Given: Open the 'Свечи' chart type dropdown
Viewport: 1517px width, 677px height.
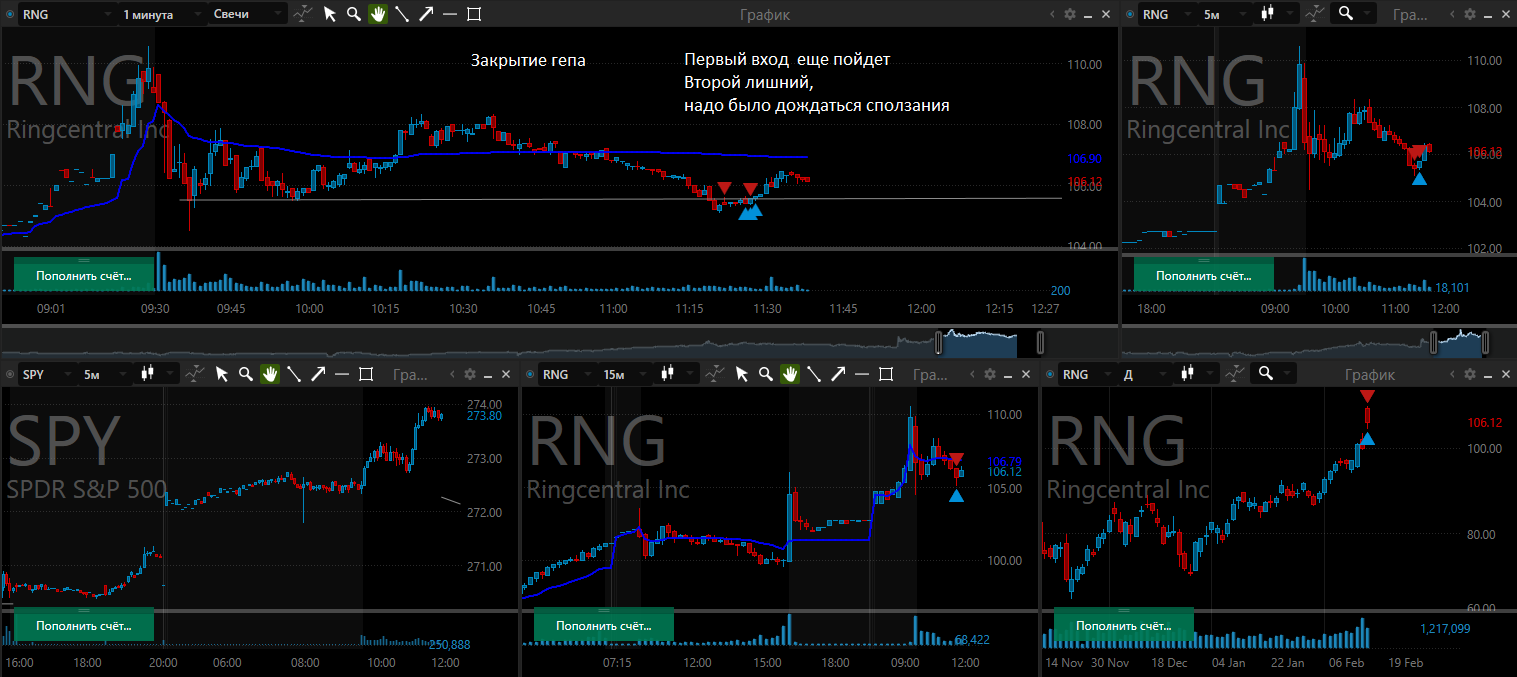Looking at the screenshot, I should point(248,14).
